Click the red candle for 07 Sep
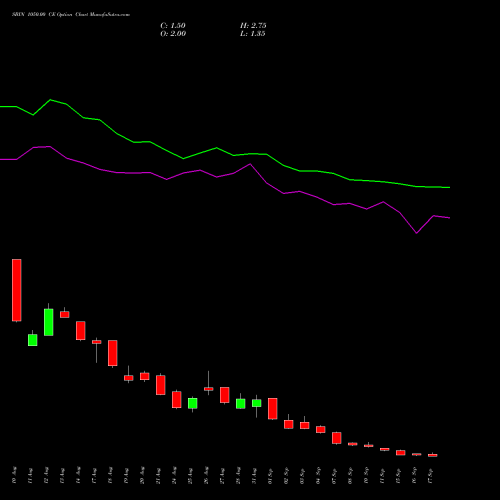 (x=337, y=438)
